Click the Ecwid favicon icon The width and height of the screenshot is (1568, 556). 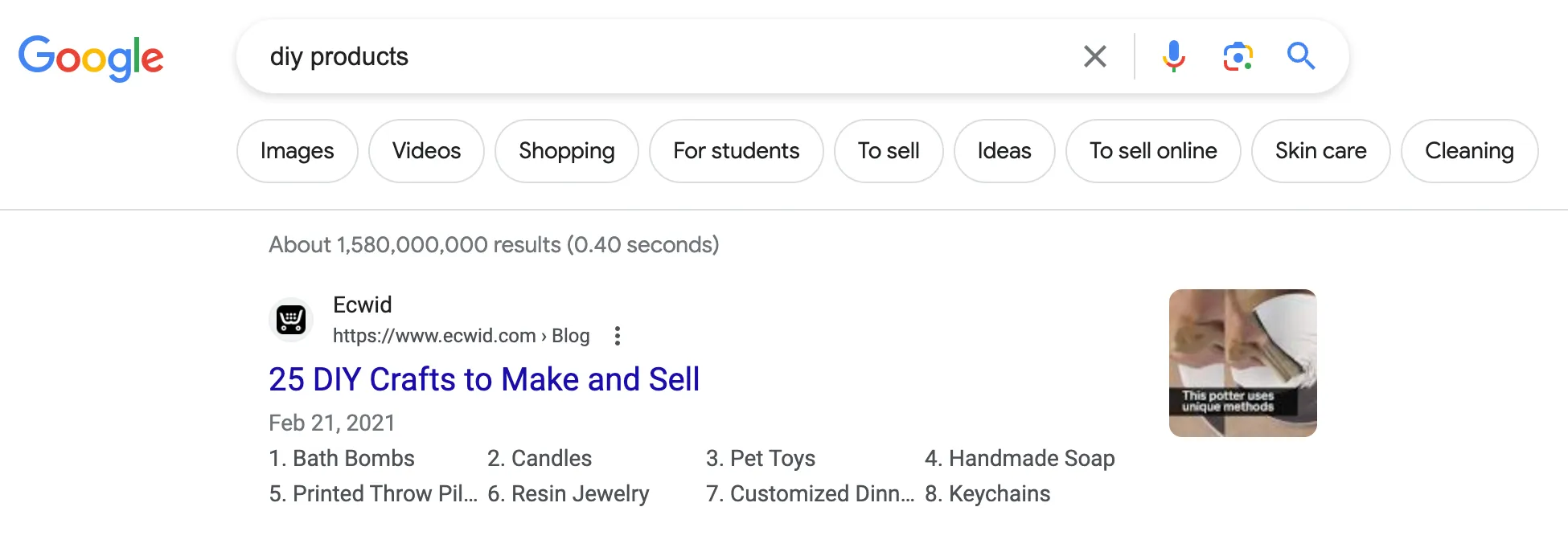(x=290, y=320)
